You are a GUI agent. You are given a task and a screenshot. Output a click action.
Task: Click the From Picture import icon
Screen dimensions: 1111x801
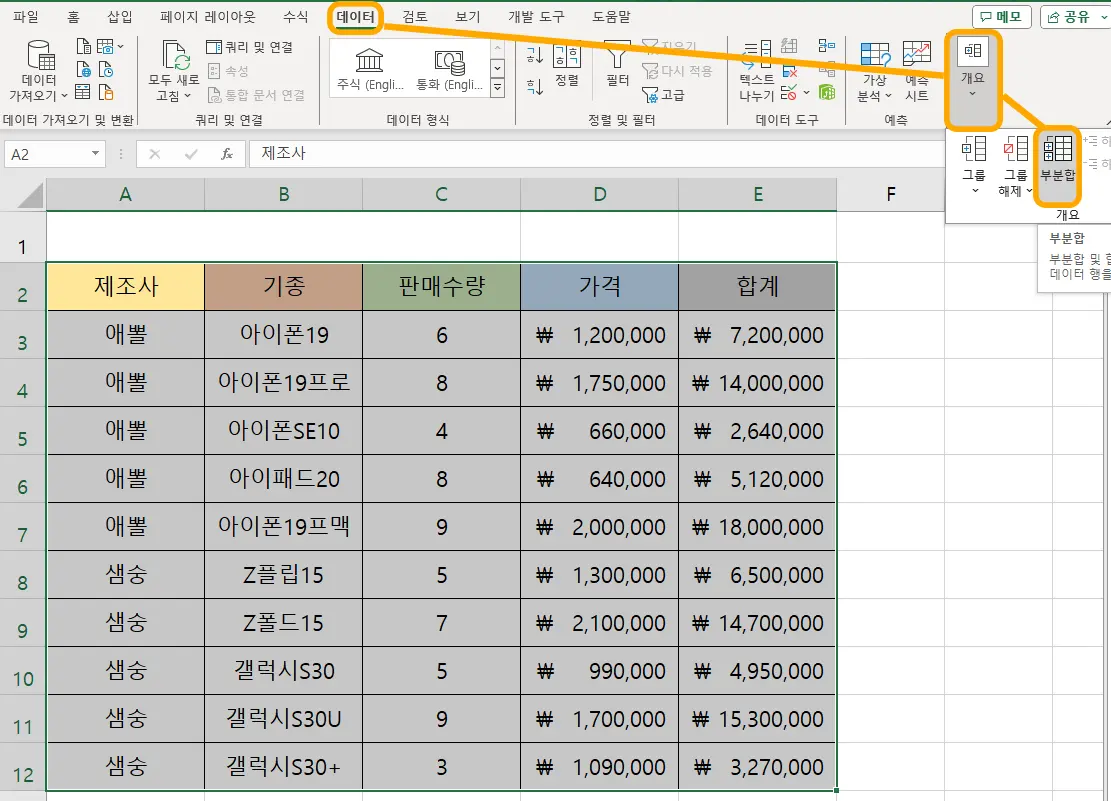pos(105,47)
